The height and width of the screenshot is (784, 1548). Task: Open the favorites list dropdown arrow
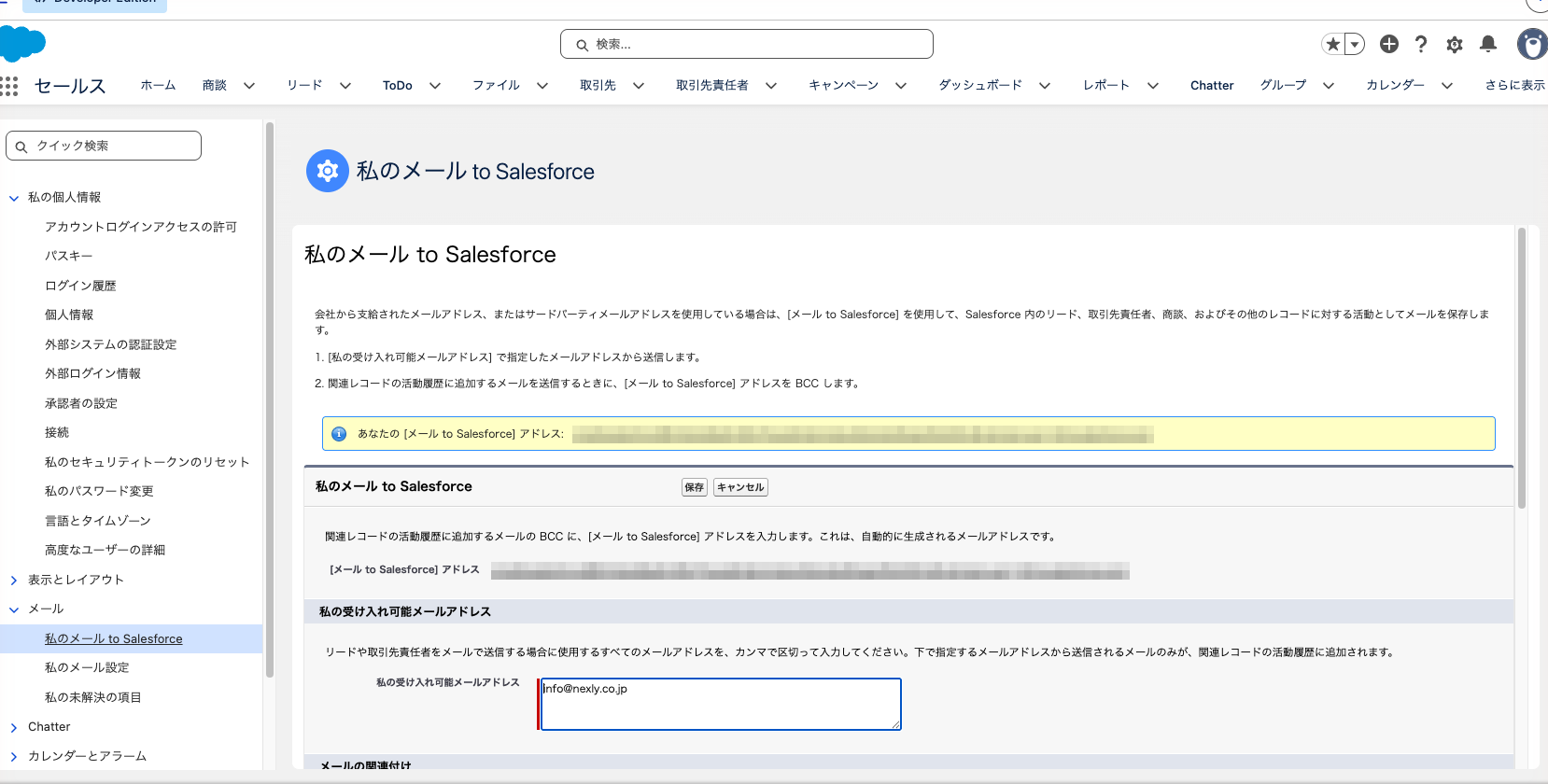tap(1355, 44)
